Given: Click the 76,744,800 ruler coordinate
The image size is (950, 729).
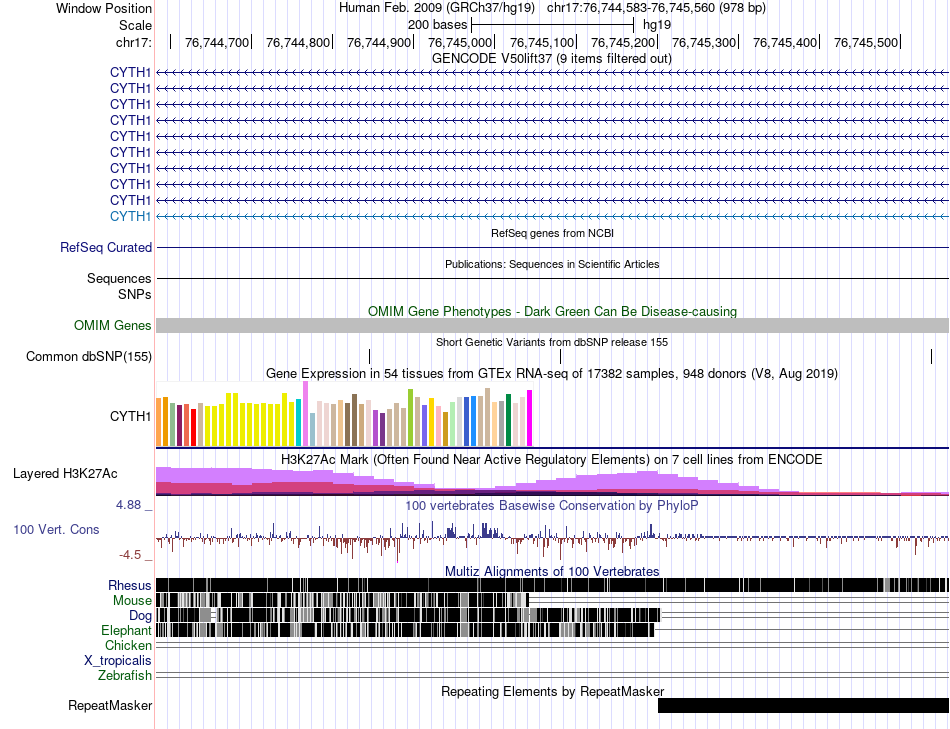Looking at the screenshot, I should click(x=298, y=42).
